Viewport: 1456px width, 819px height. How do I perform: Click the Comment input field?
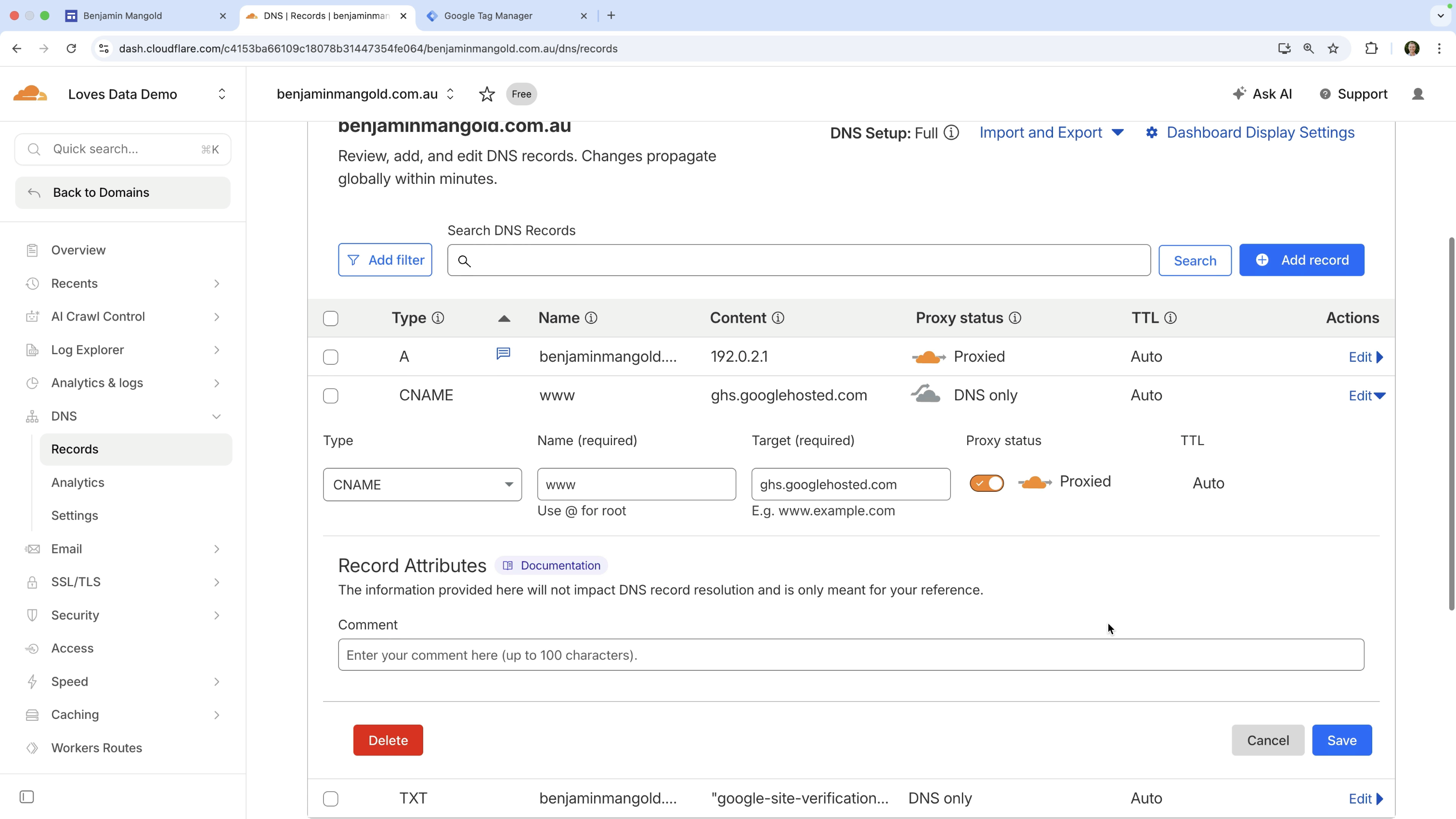coord(851,655)
